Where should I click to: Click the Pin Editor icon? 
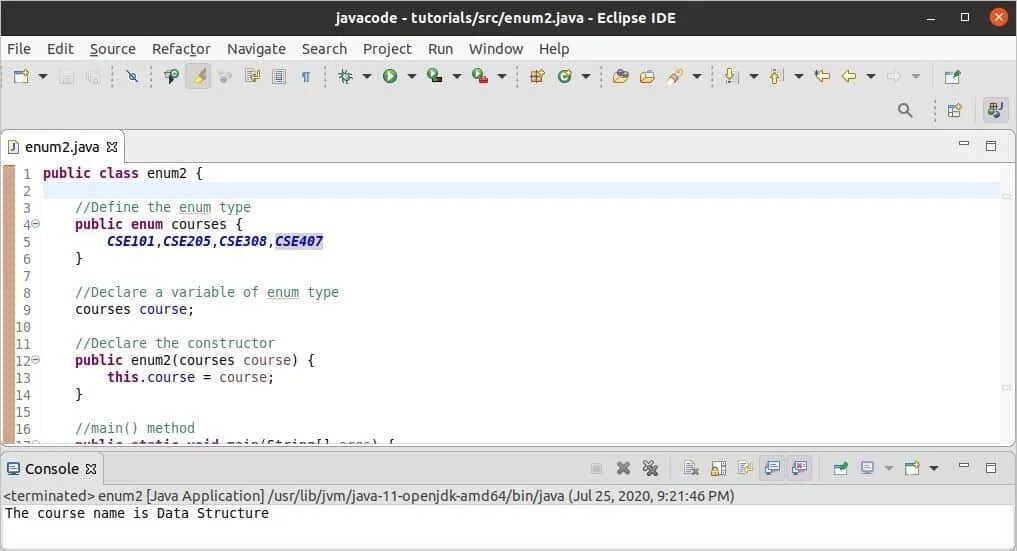pos(952,76)
